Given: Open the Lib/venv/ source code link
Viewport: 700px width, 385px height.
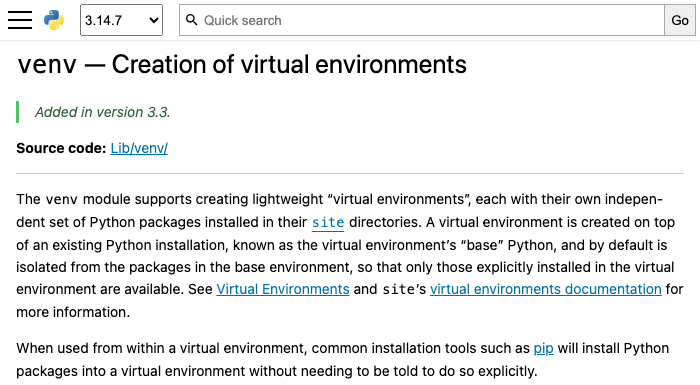Looking at the screenshot, I should (139, 148).
